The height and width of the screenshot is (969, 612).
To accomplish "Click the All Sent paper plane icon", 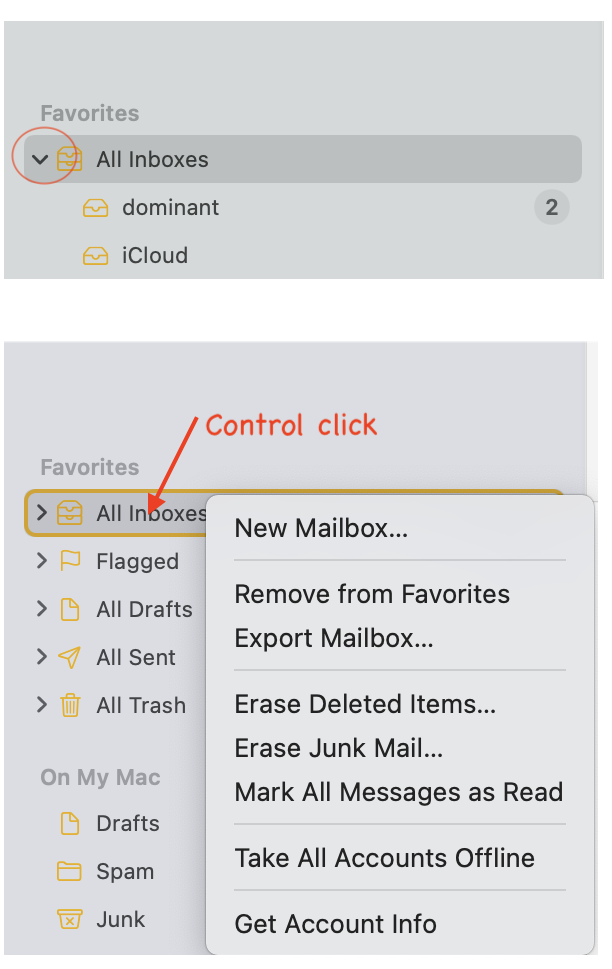I will click(x=69, y=657).
